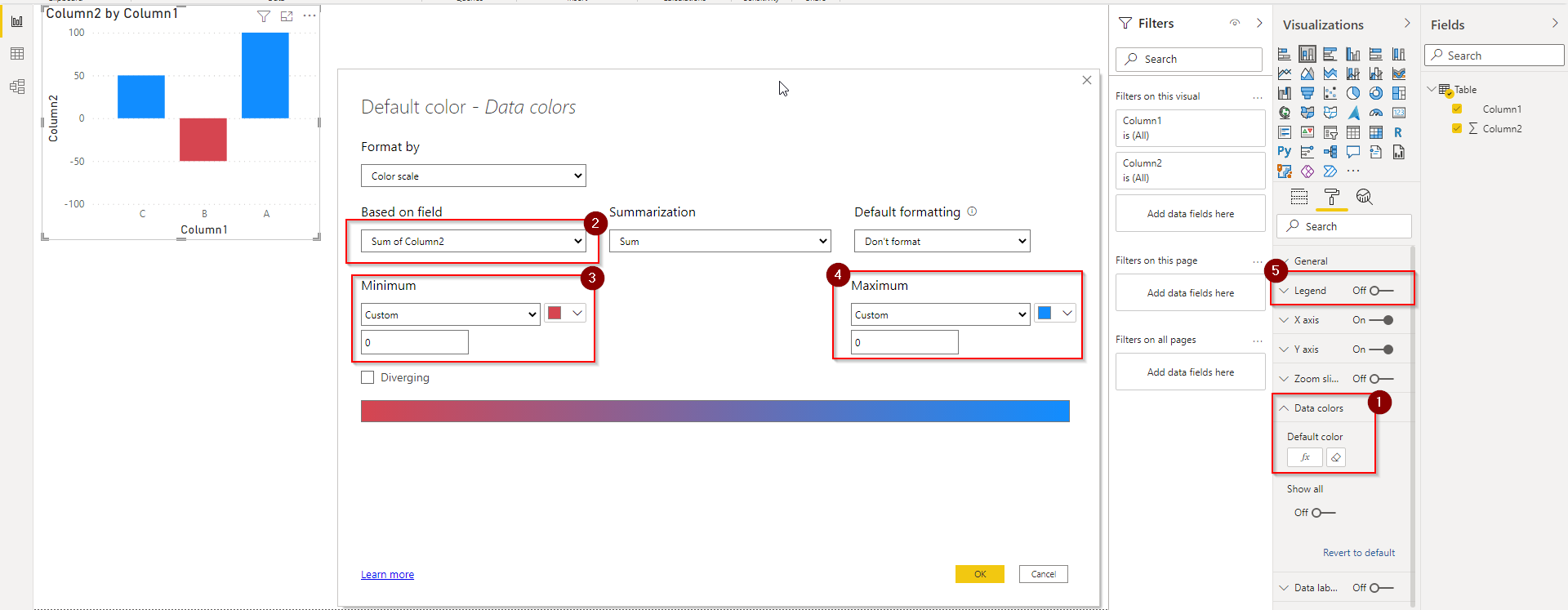Open the chart's filter icon
The height and width of the screenshot is (610, 1568).
tap(264, 16)
